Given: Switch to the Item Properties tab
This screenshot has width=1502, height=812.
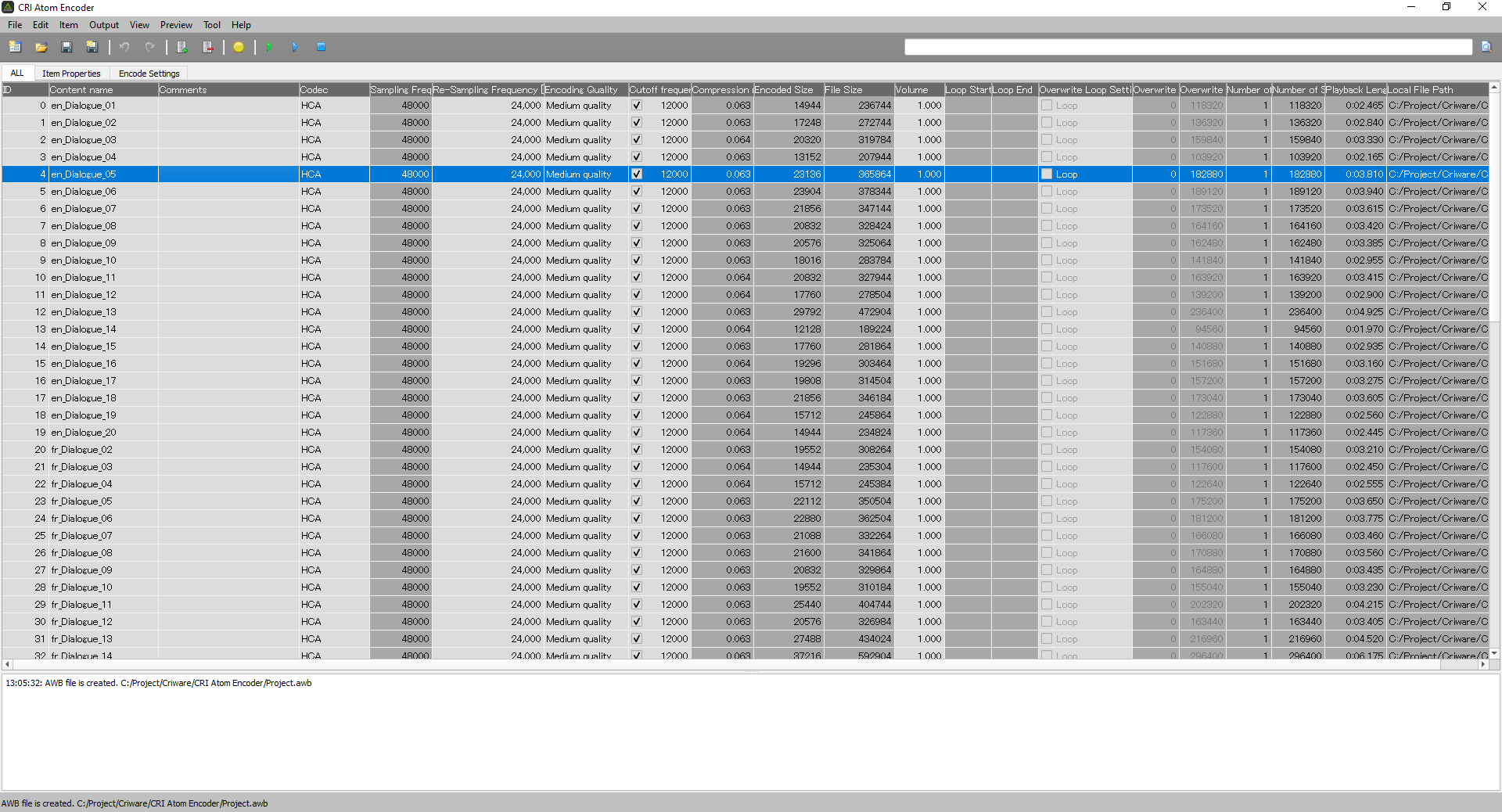Looking at the screenshot, I should pos(71,74).
